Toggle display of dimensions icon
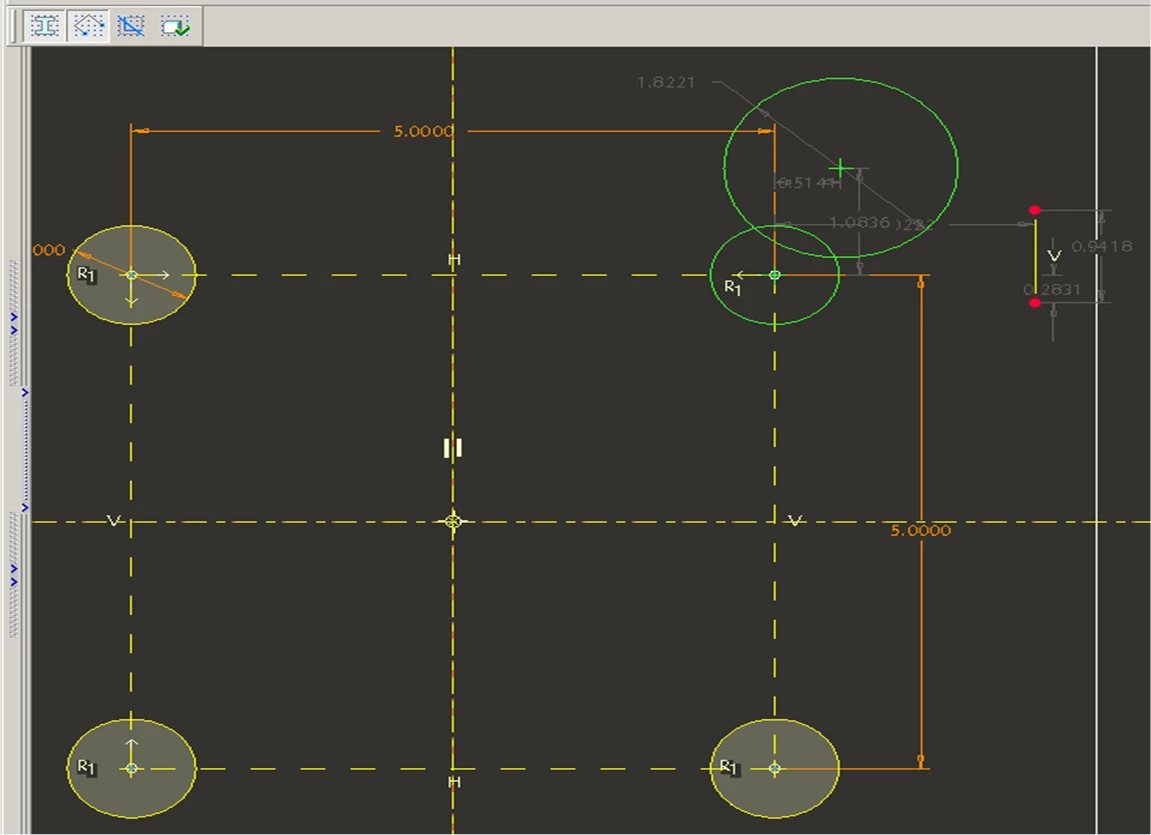1151x835 pixels. point(44,26)
